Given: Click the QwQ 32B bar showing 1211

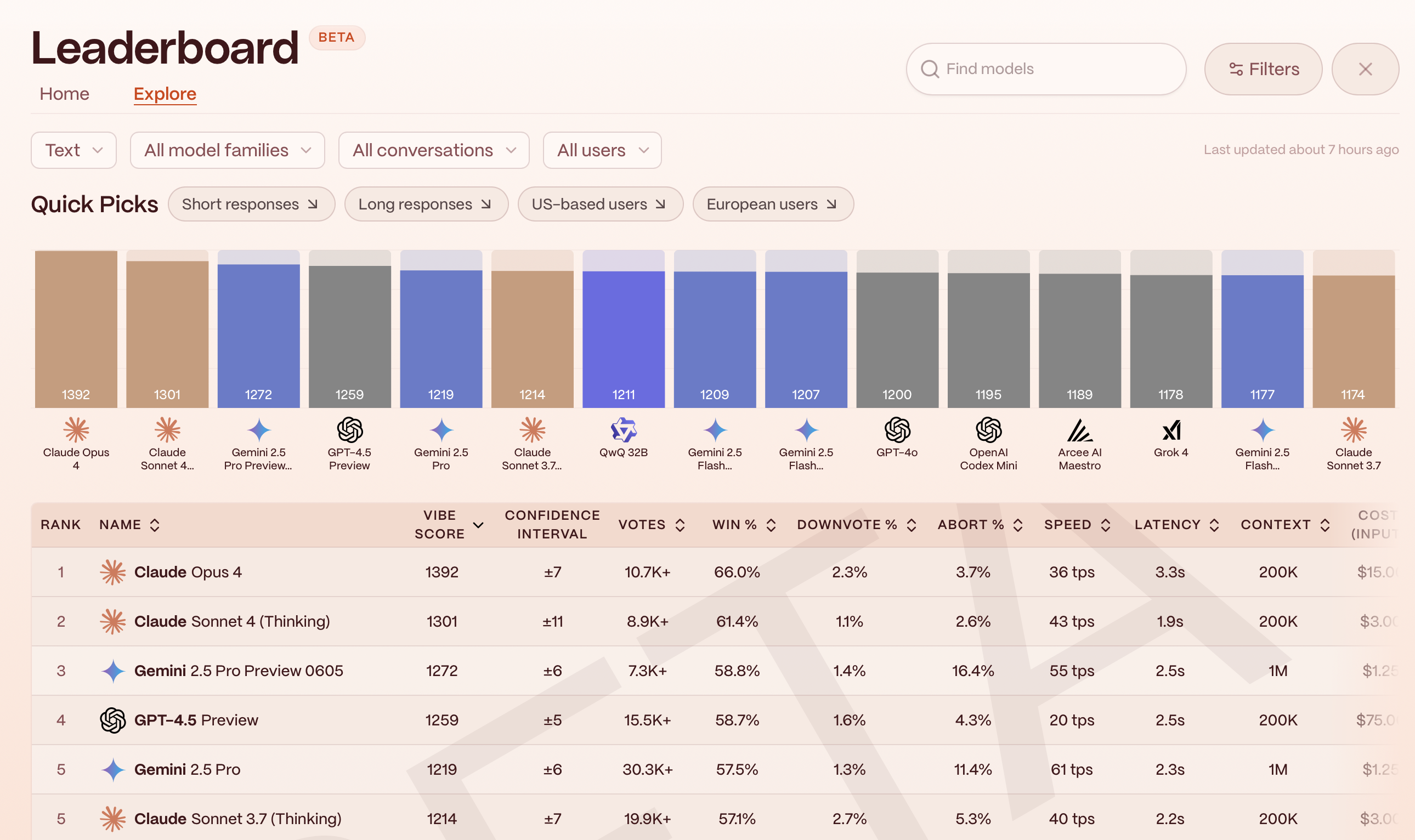Looking at the screenshot, I should click(x=624, y=339).
